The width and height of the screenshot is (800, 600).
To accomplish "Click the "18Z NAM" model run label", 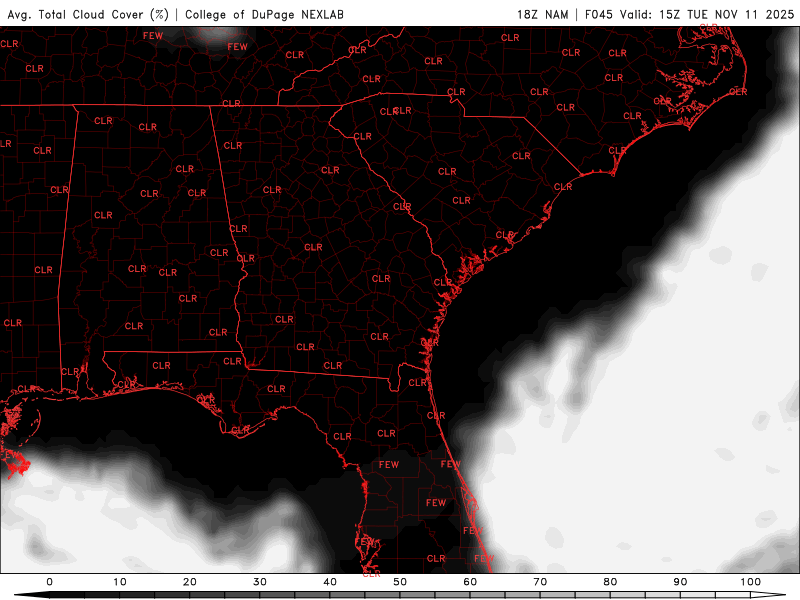I will click(x=542, y=14).
